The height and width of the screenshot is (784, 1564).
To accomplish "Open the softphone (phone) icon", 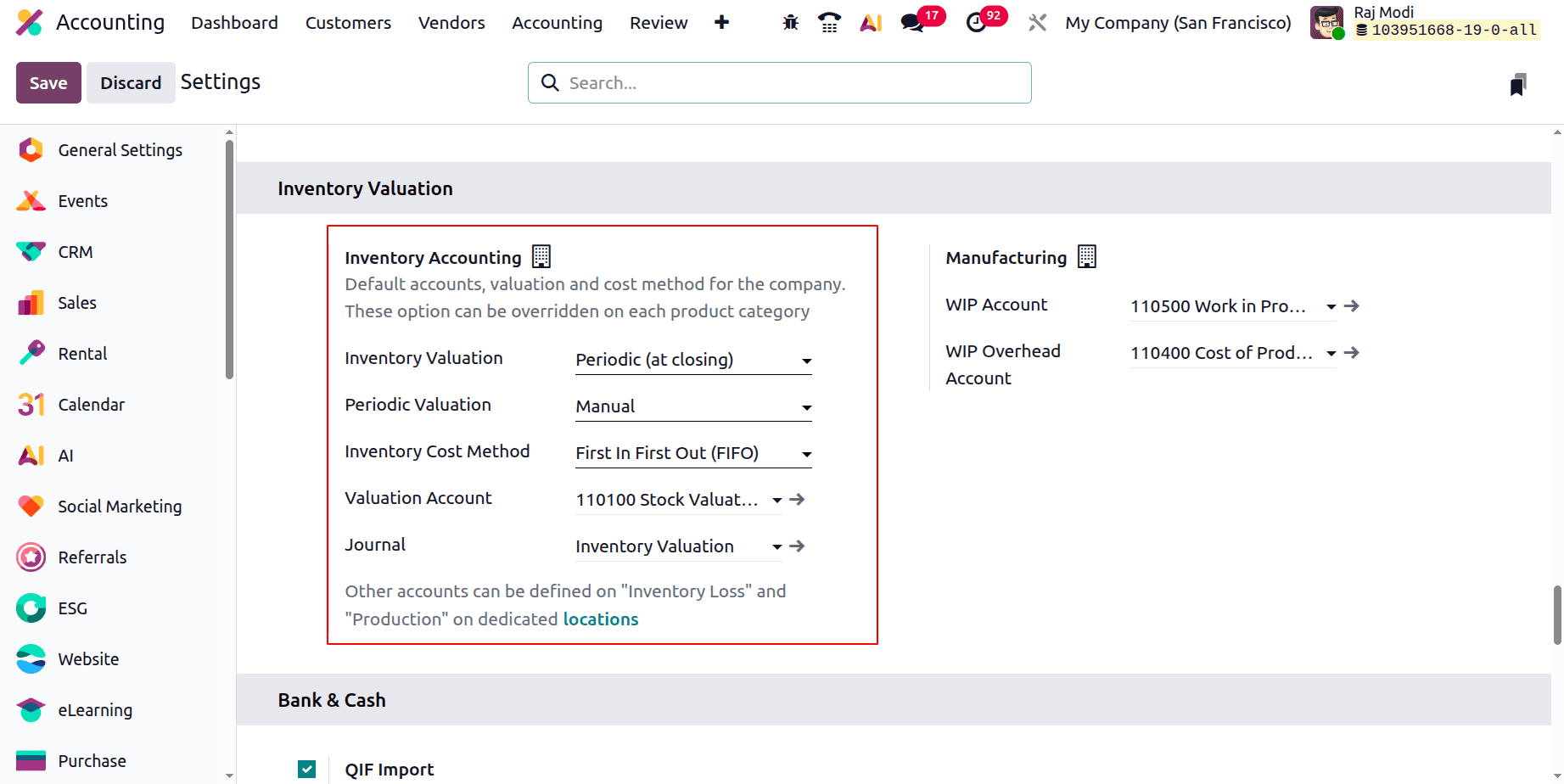I will [x=829, y=23].
